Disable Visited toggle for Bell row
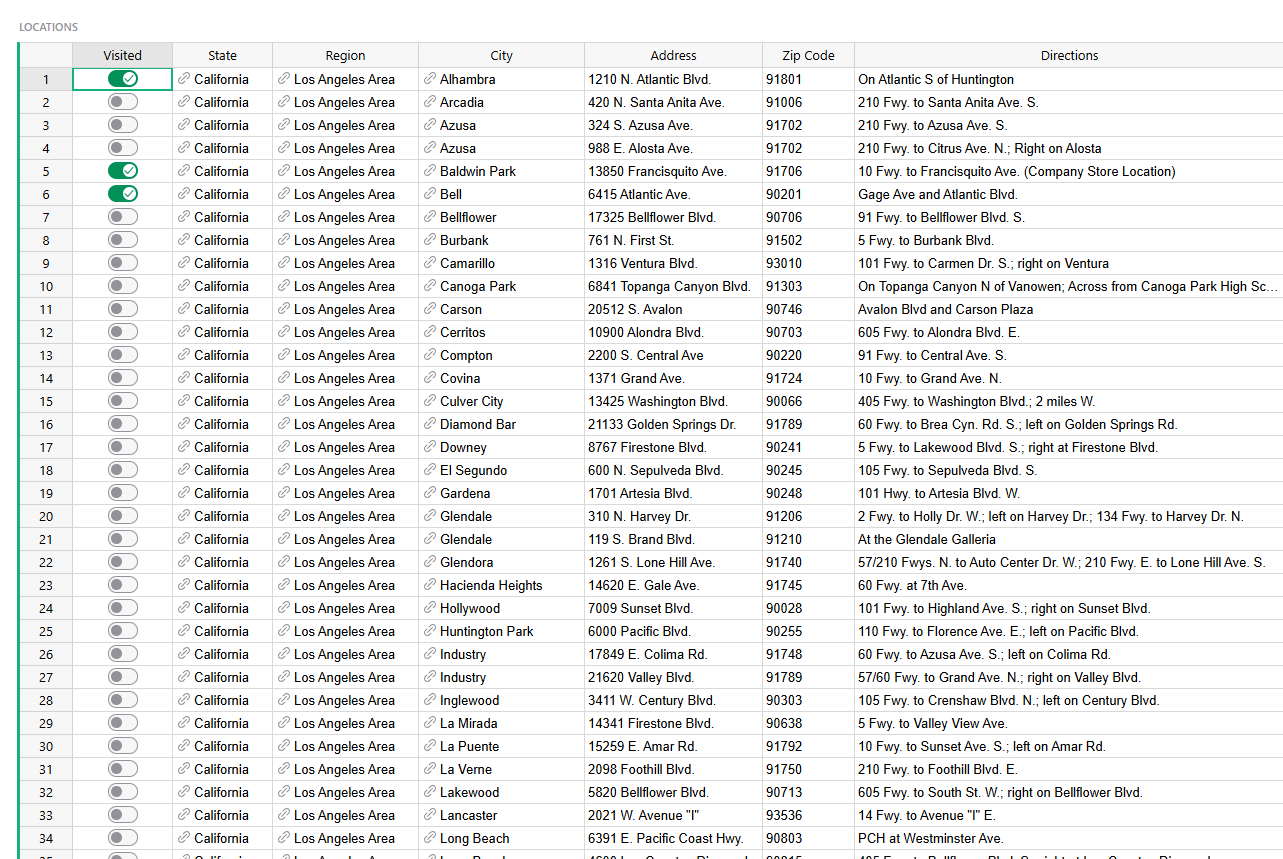 (x=123, y=194)
